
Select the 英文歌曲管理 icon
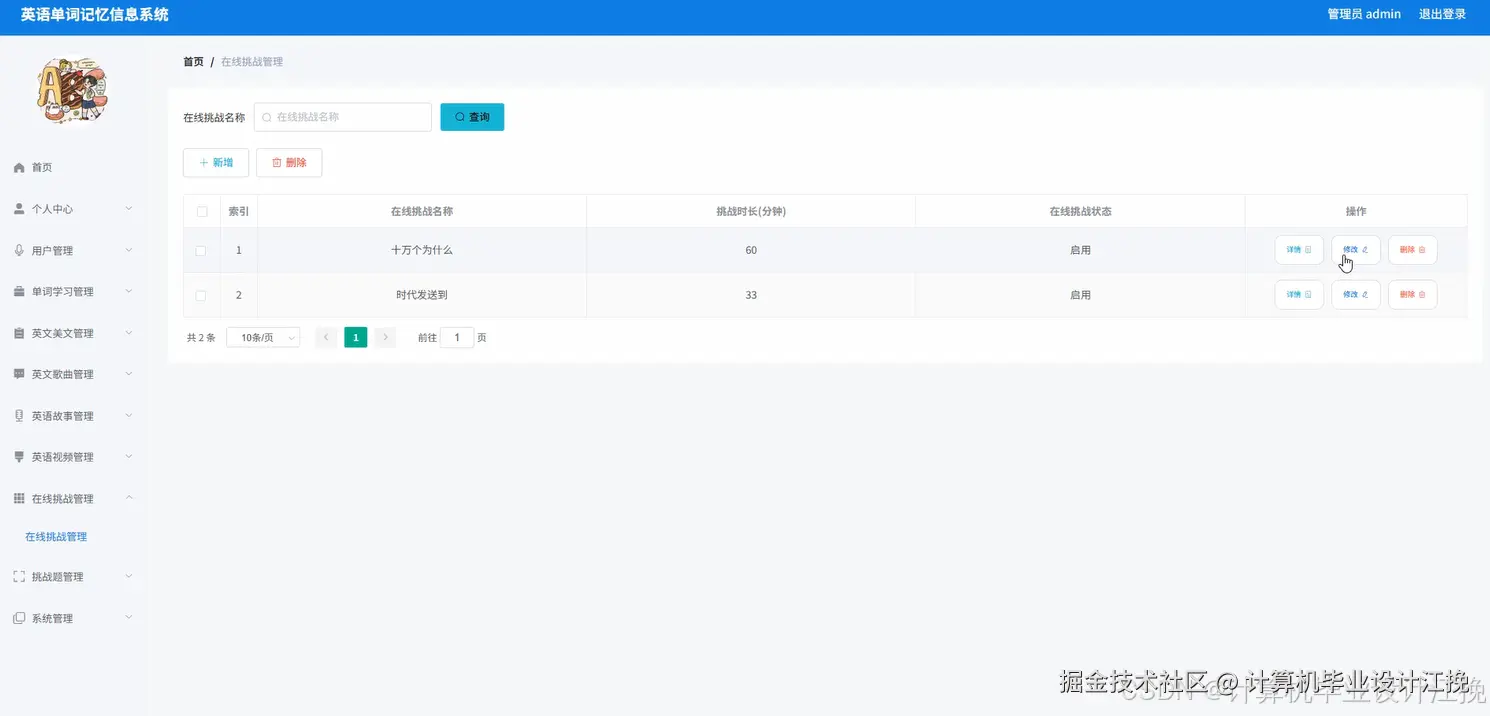coord(18,374)
